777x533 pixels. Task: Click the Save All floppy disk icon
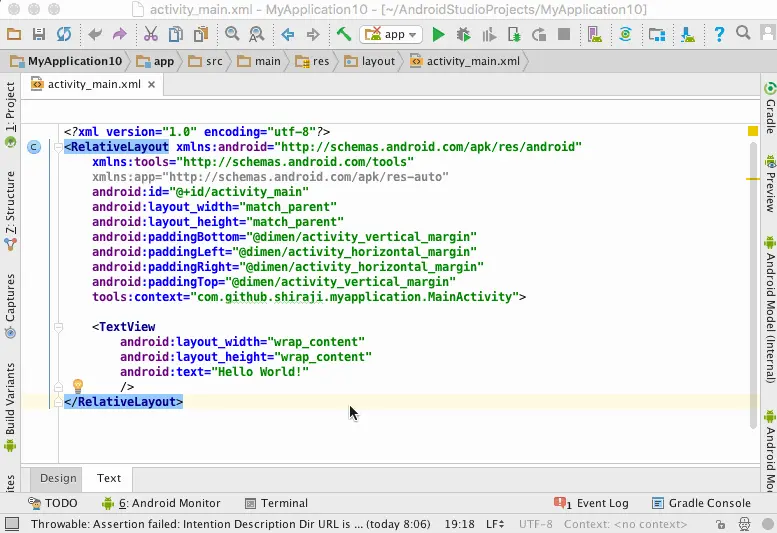[x=39, y=34]
